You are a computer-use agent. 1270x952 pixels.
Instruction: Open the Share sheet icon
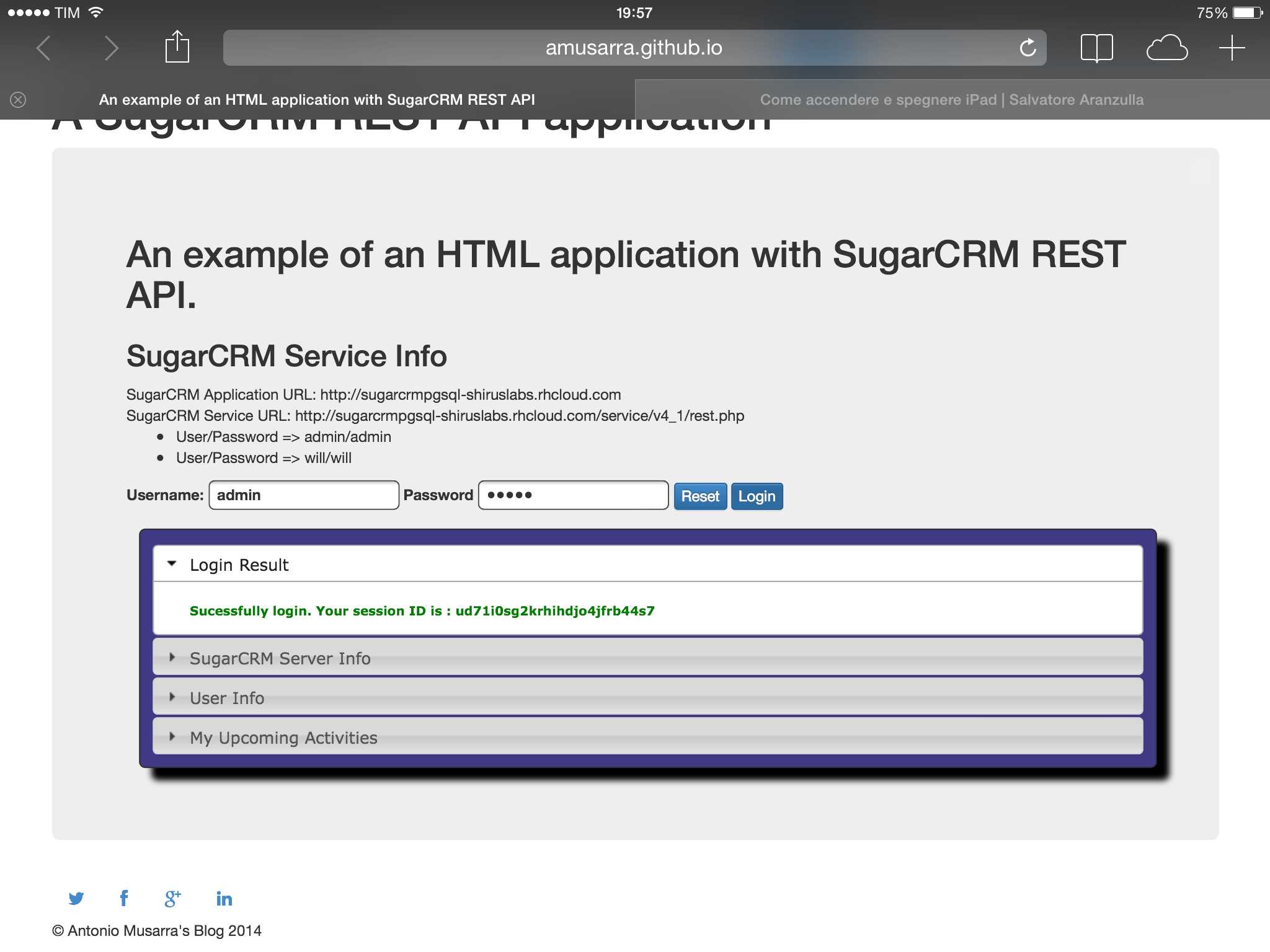177,46
